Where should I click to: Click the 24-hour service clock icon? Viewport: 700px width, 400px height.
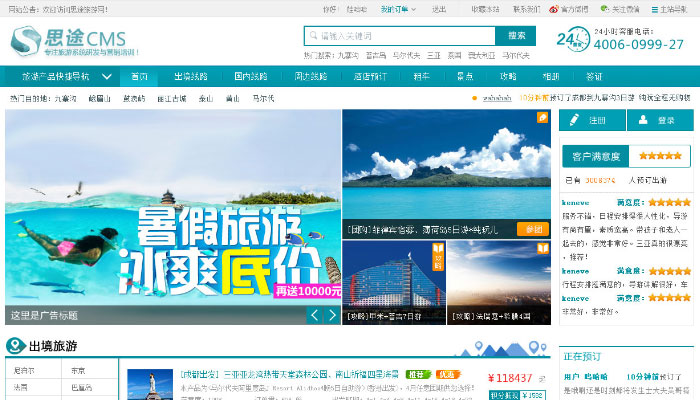click(571, 40)
